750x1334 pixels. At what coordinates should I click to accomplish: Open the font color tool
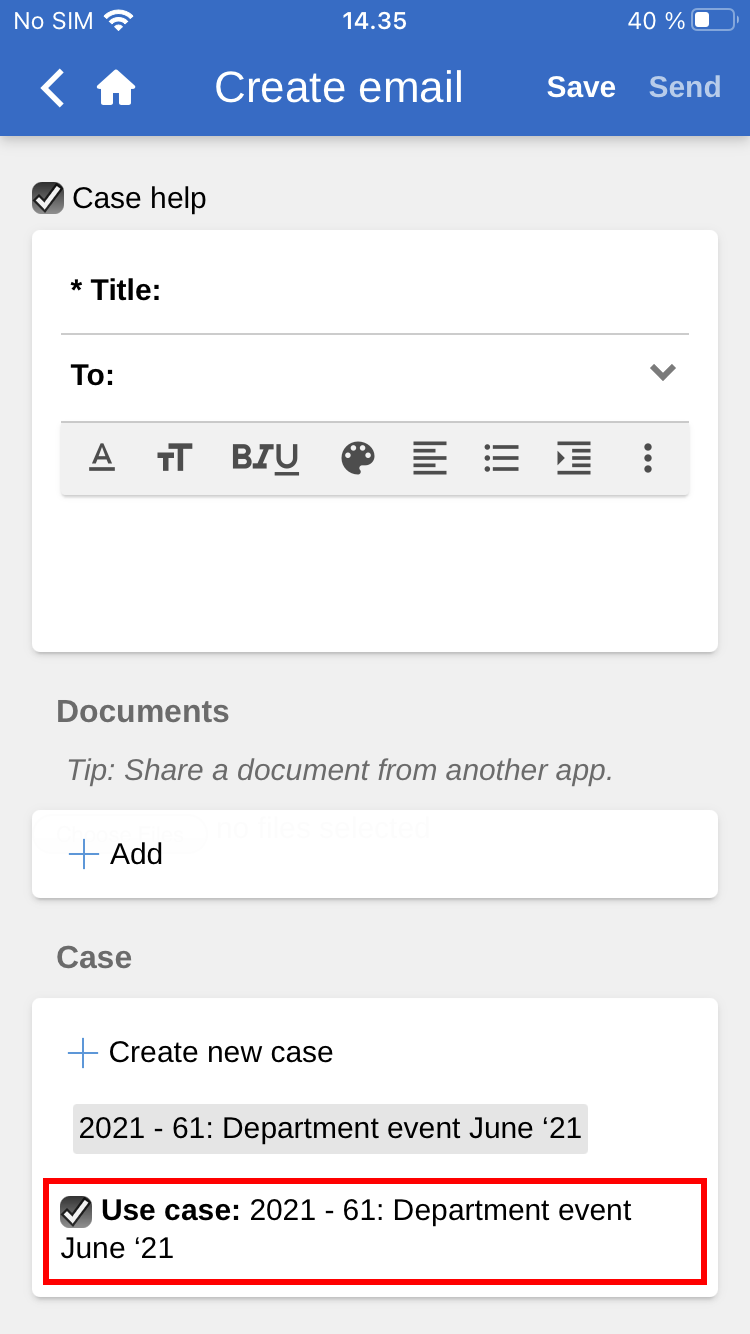102,458
